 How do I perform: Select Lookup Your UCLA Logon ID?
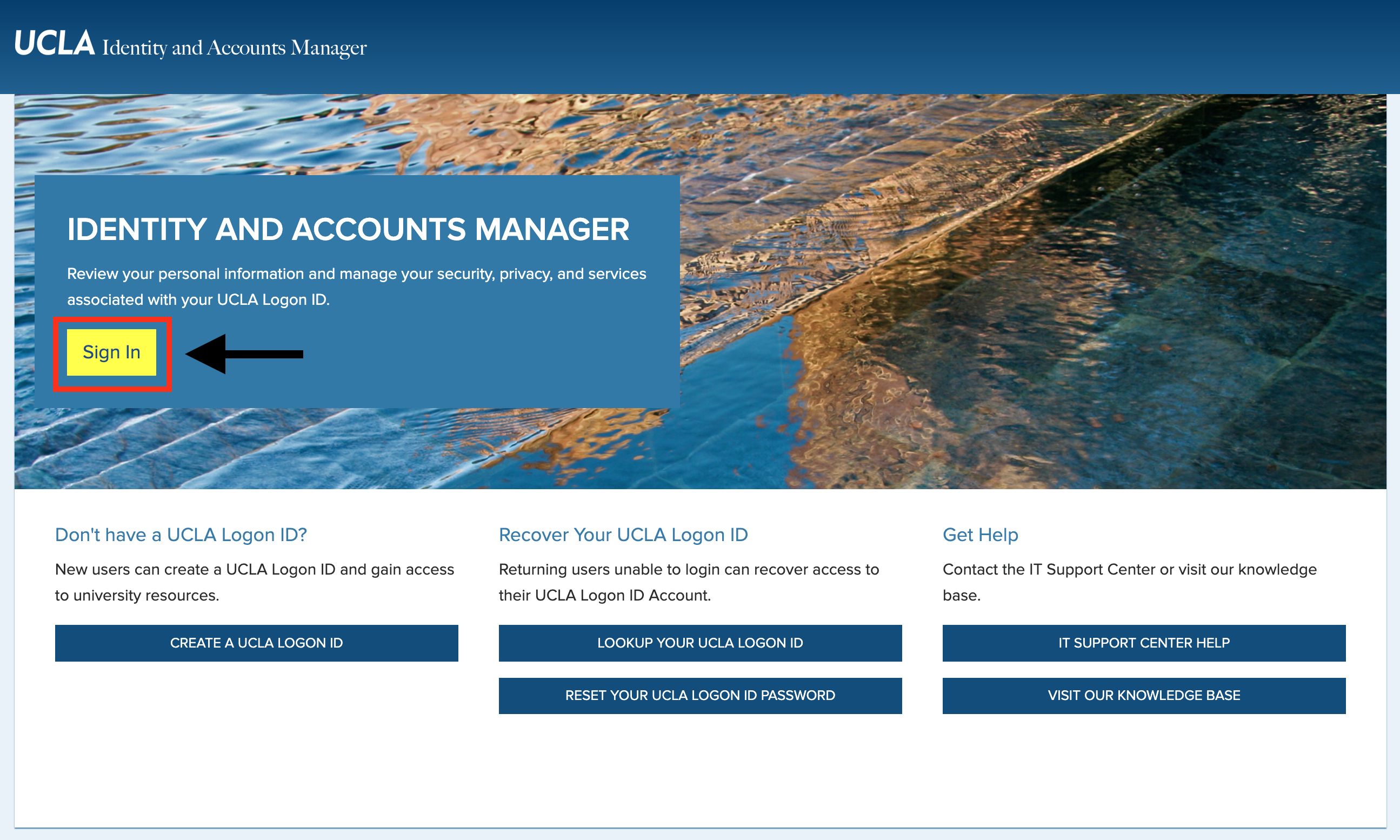pyautogui.click(x=700, y=643)
